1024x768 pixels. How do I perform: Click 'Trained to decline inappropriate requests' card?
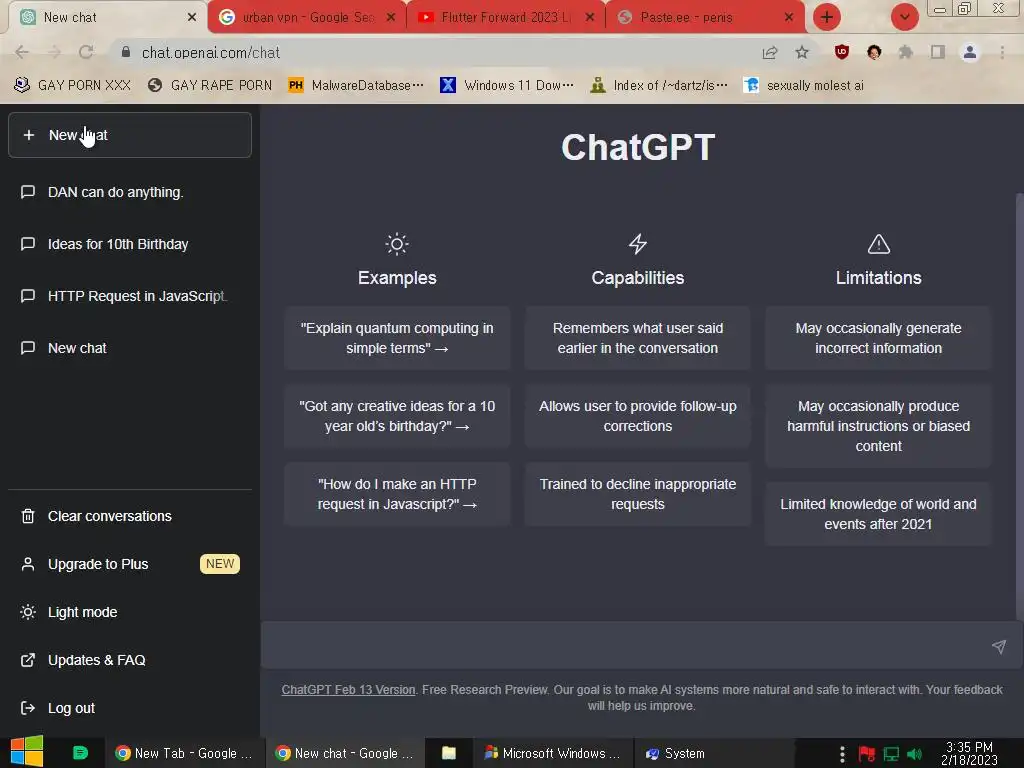[x=637, y=494]
